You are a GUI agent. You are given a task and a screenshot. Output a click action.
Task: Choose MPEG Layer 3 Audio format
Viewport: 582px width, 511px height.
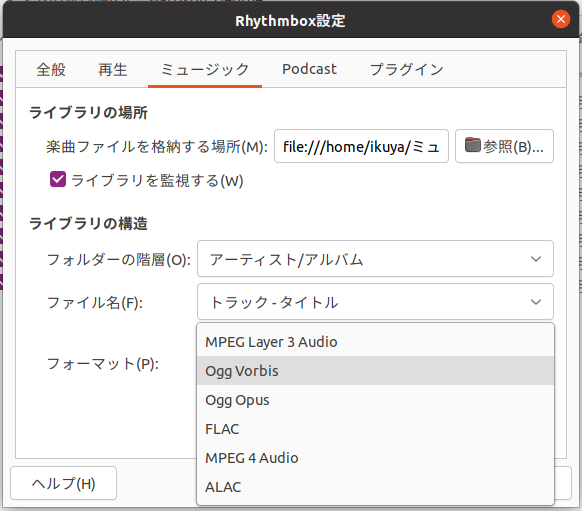pos(375,342)
